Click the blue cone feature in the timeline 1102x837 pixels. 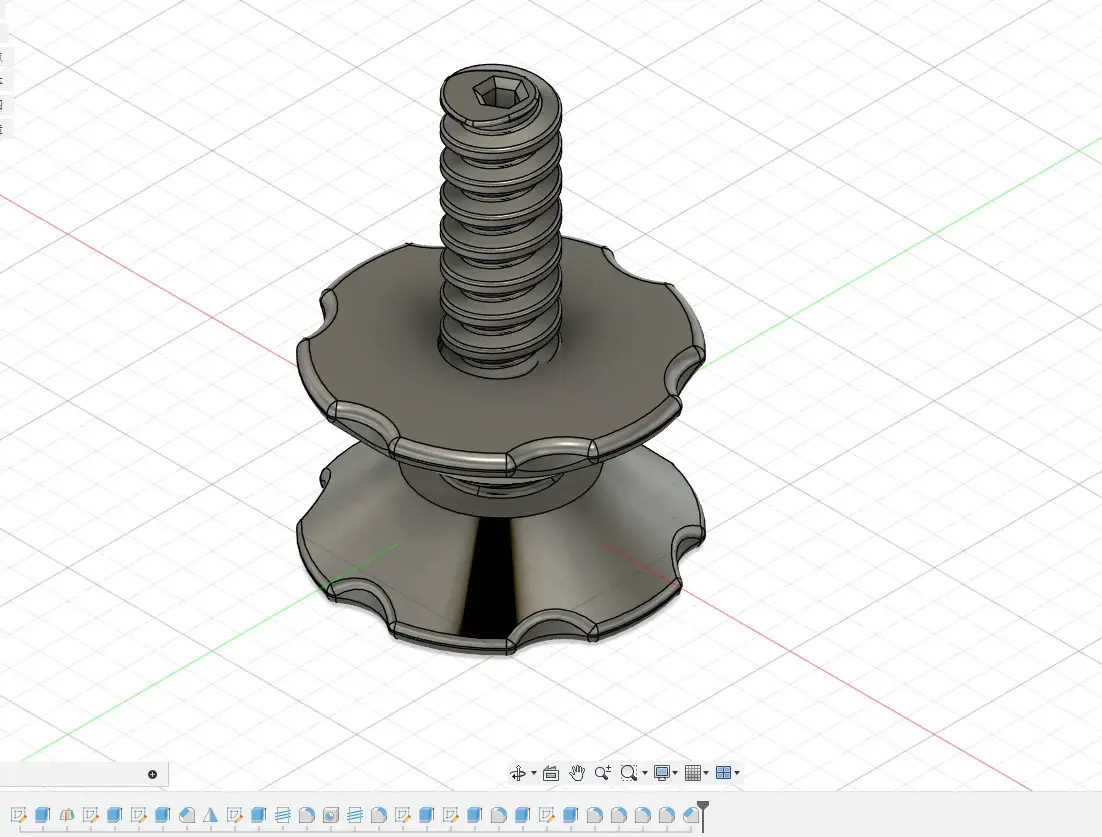click(x=210, y=815)
